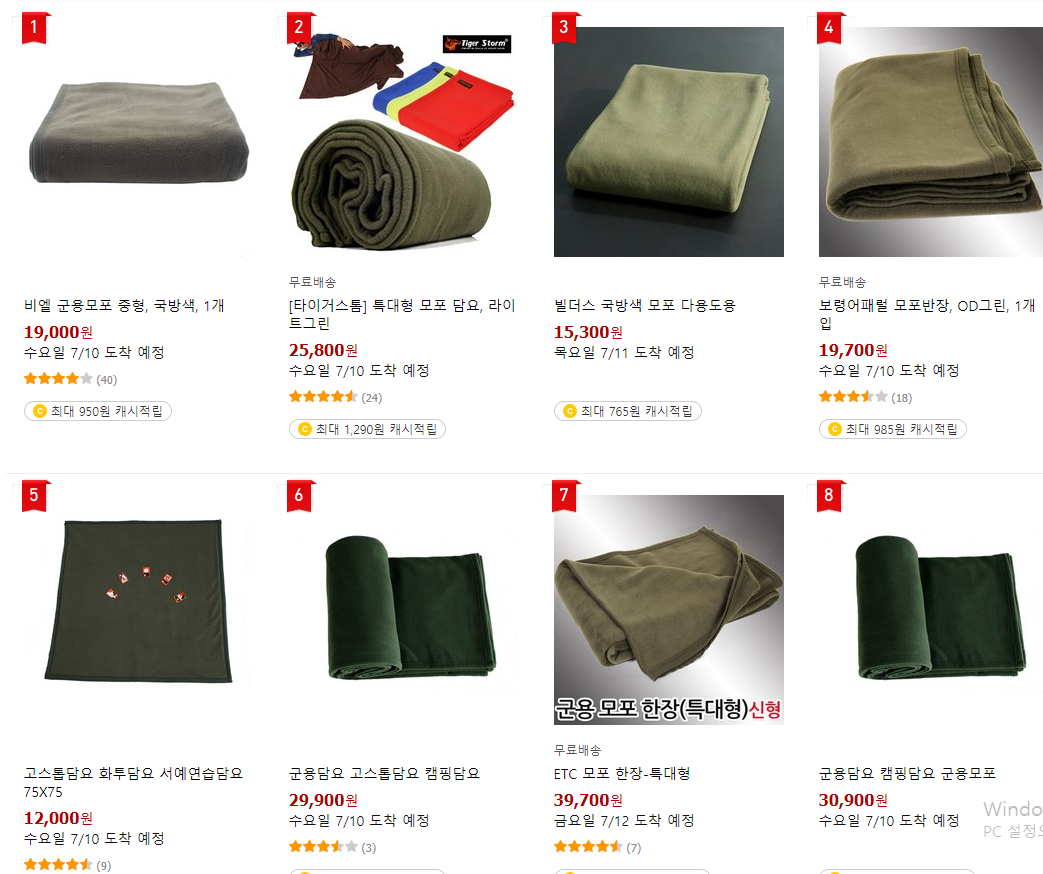Screen dimensions: 1043x874
Task: Open the 군용모포 한장(특대형) product photo
Action: [x=669, y=610]
